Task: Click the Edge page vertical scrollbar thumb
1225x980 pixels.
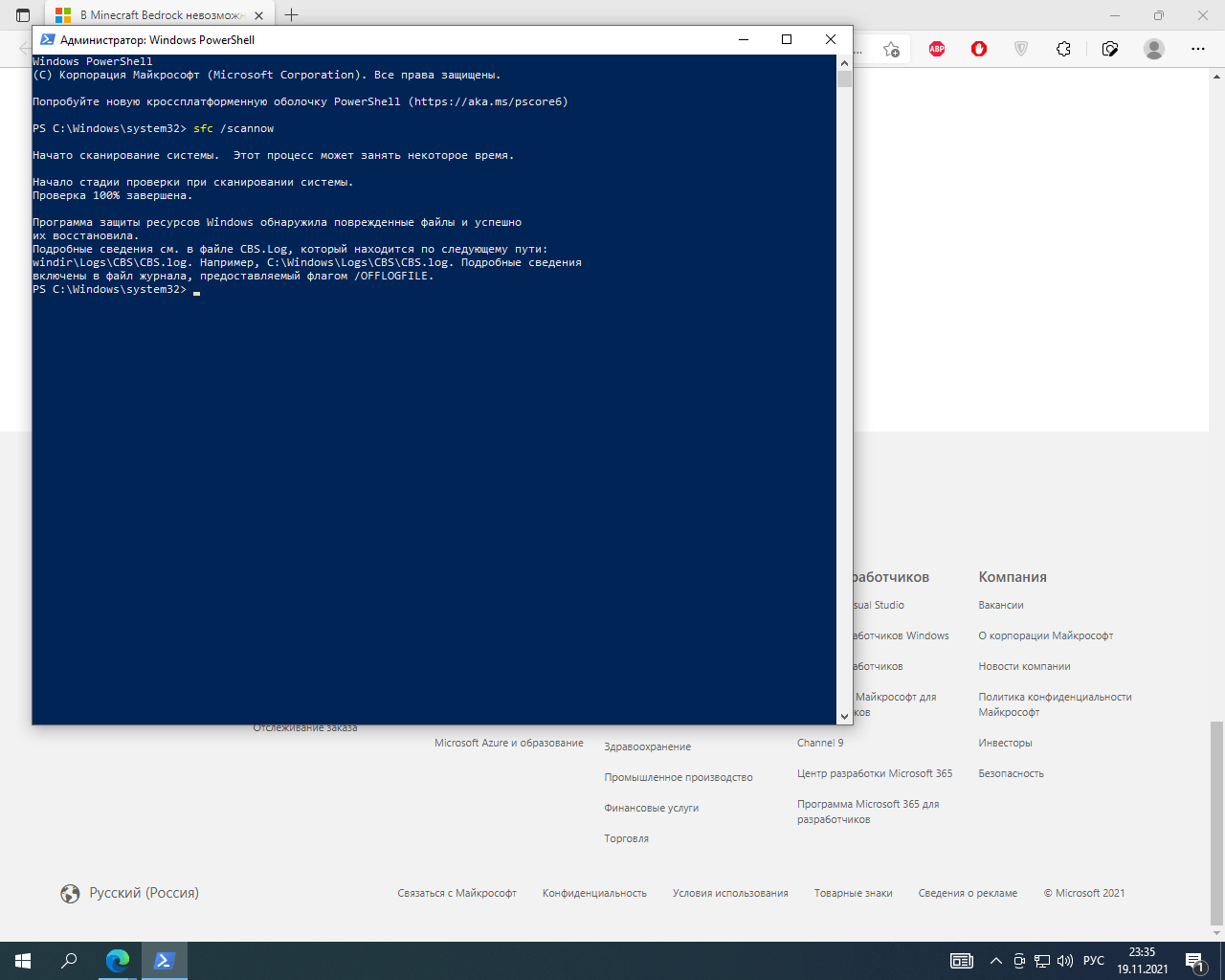Action: (x=1216, y=822)
